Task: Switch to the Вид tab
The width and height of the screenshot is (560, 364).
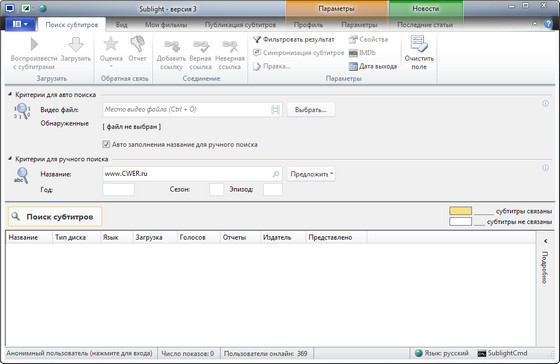Action: coord(121,25)
